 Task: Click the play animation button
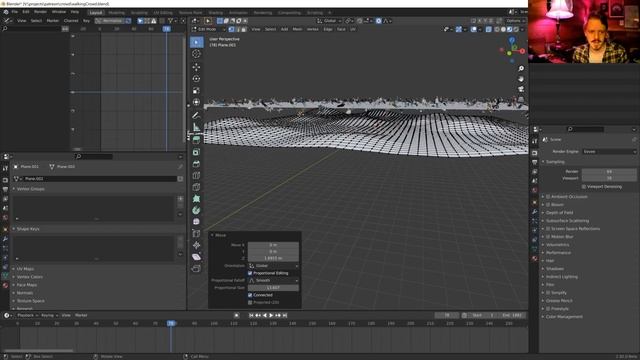tap(271, 316)
